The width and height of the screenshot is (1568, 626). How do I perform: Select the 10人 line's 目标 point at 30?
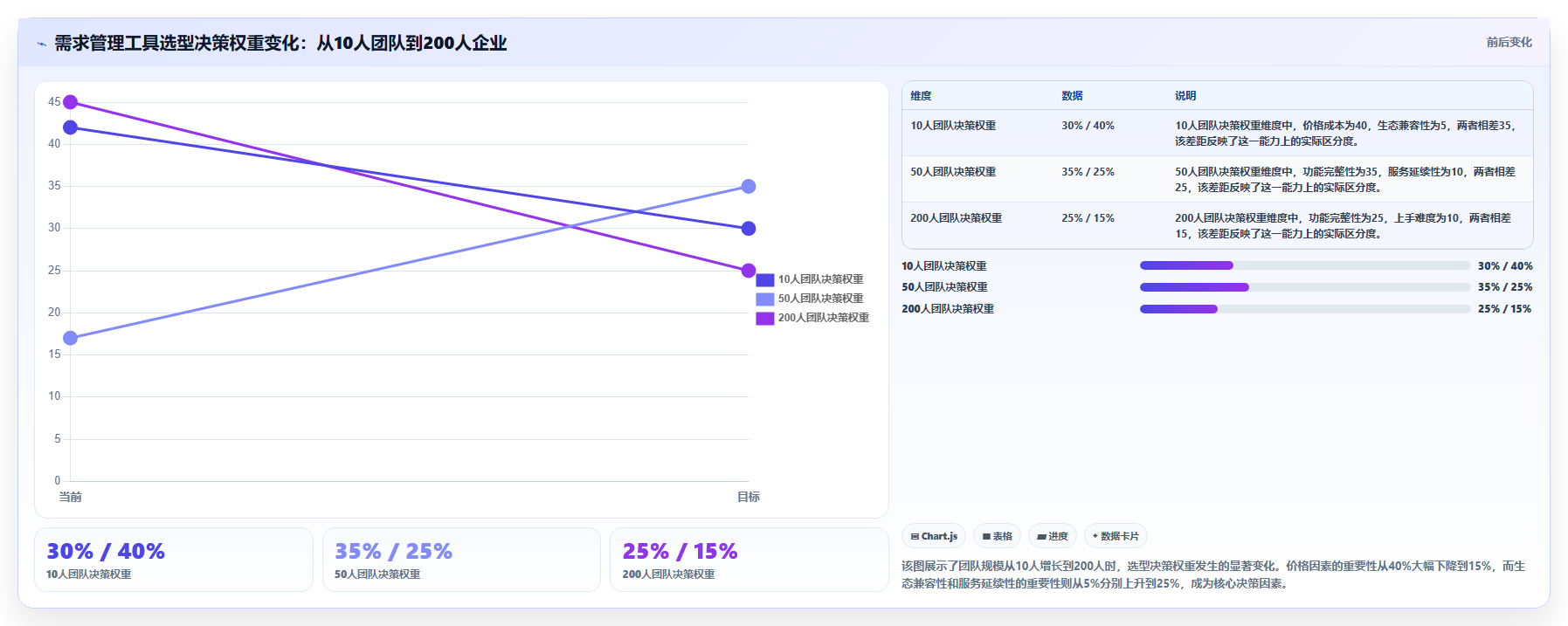(749, 229)
